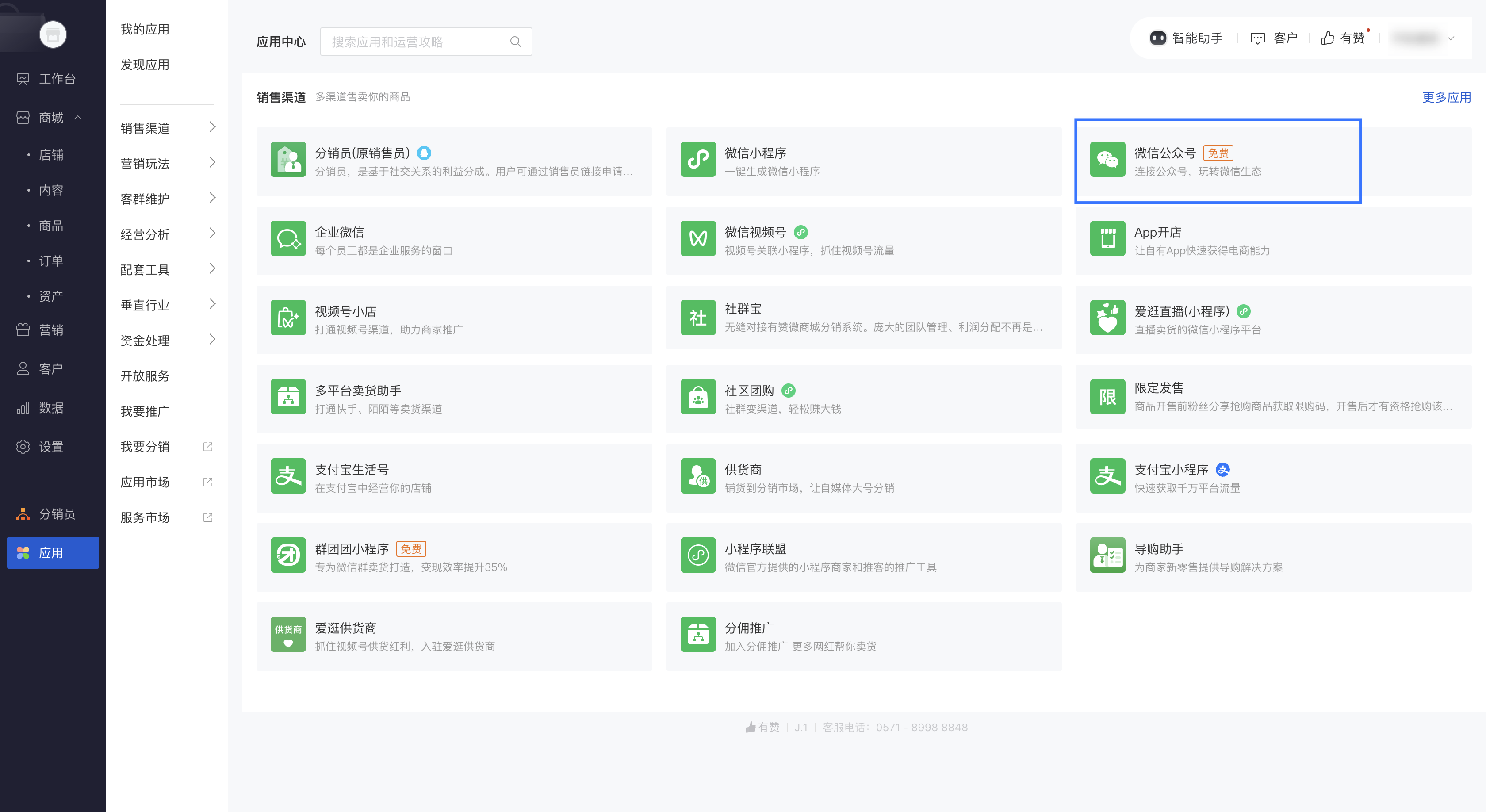Open the 分佣推广 icon
The height and width of the screenshot is (812, 1486).
pos(697,634)
